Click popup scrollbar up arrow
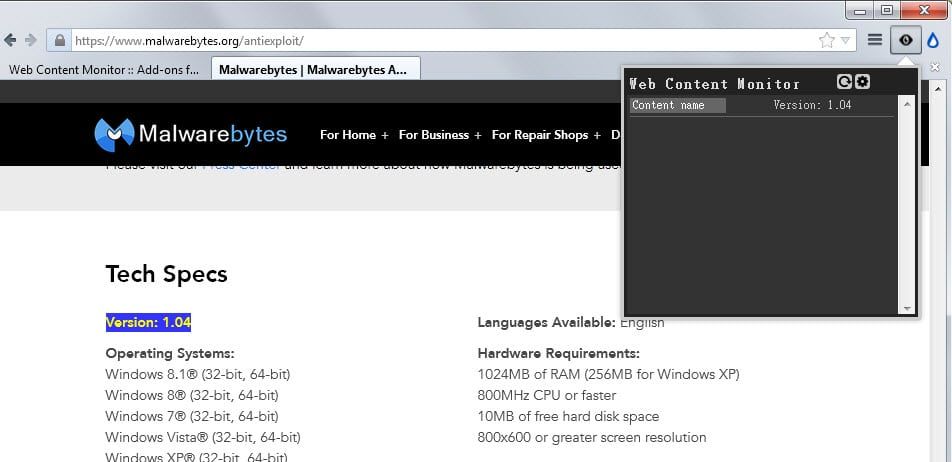Screen dimensions: 952x462 pyautogui.click(x=907, y=104)
